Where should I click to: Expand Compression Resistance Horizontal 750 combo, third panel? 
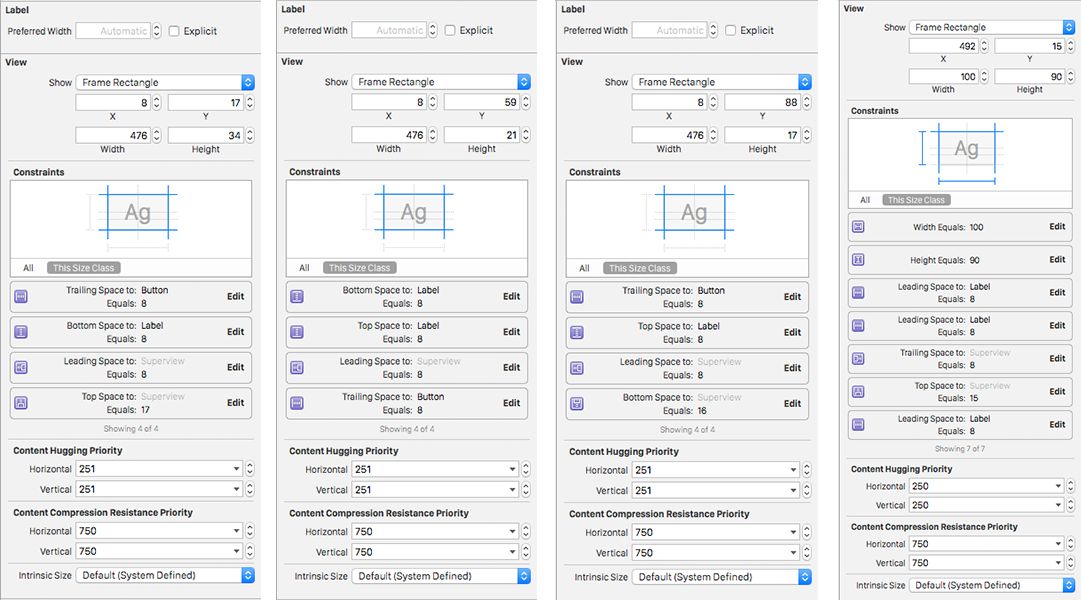click(x=794, y=532)
